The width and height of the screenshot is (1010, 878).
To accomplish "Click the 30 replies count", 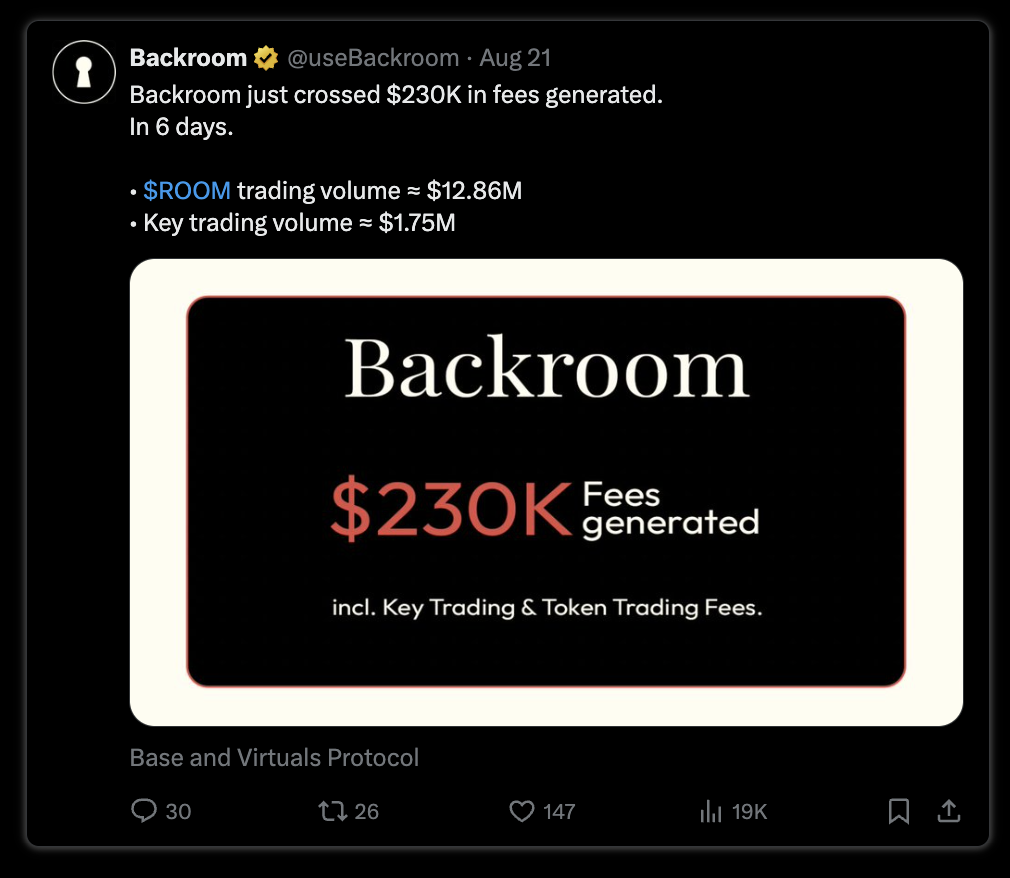I will pyautogui.click(x=178, y=812).
